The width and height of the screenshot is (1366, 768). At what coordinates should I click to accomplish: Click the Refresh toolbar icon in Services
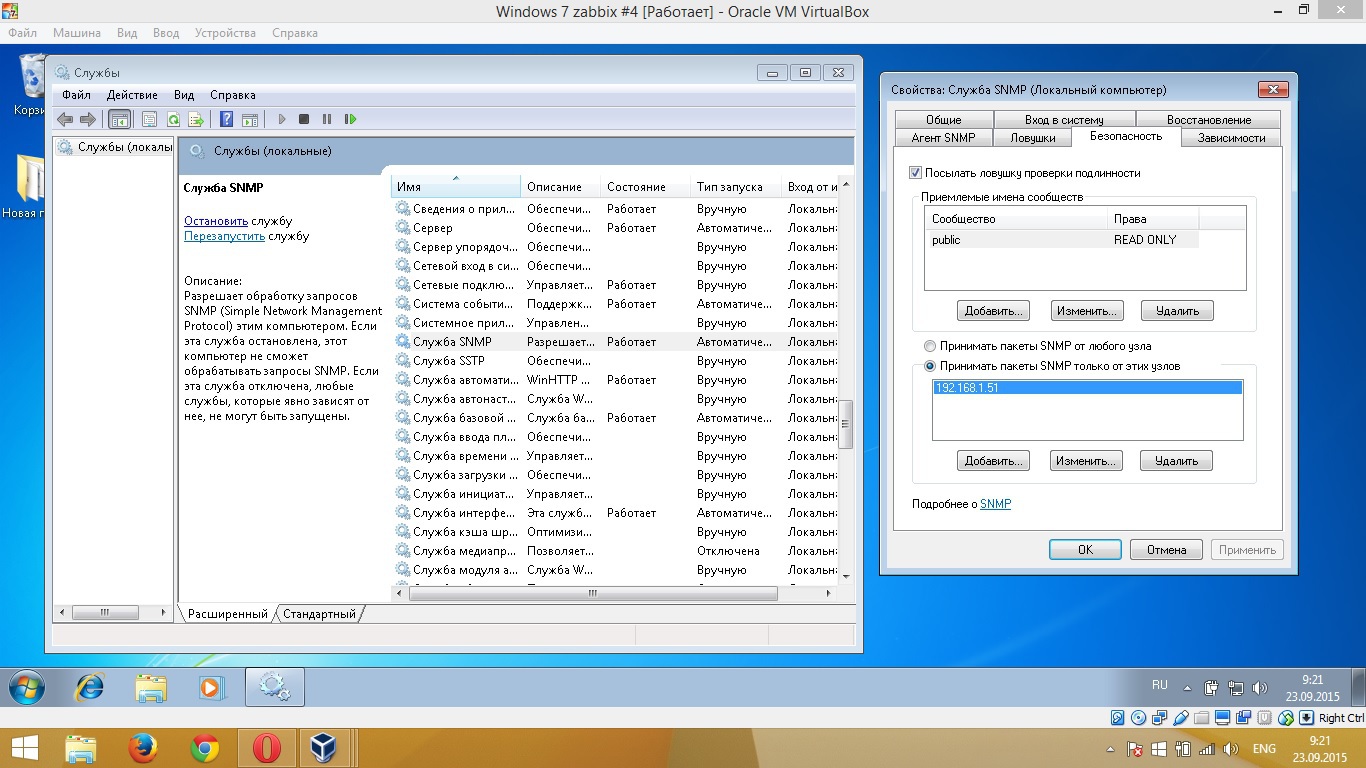173,119
